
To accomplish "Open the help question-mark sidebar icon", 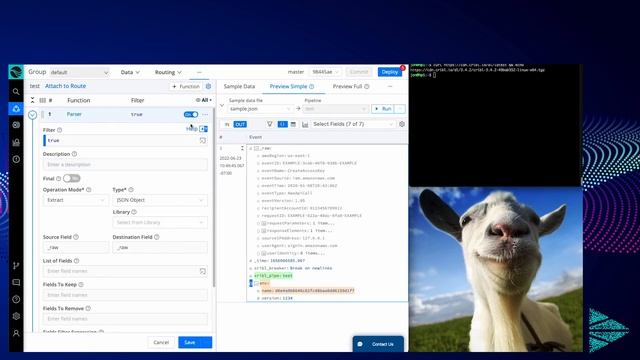I will point(16,299).
